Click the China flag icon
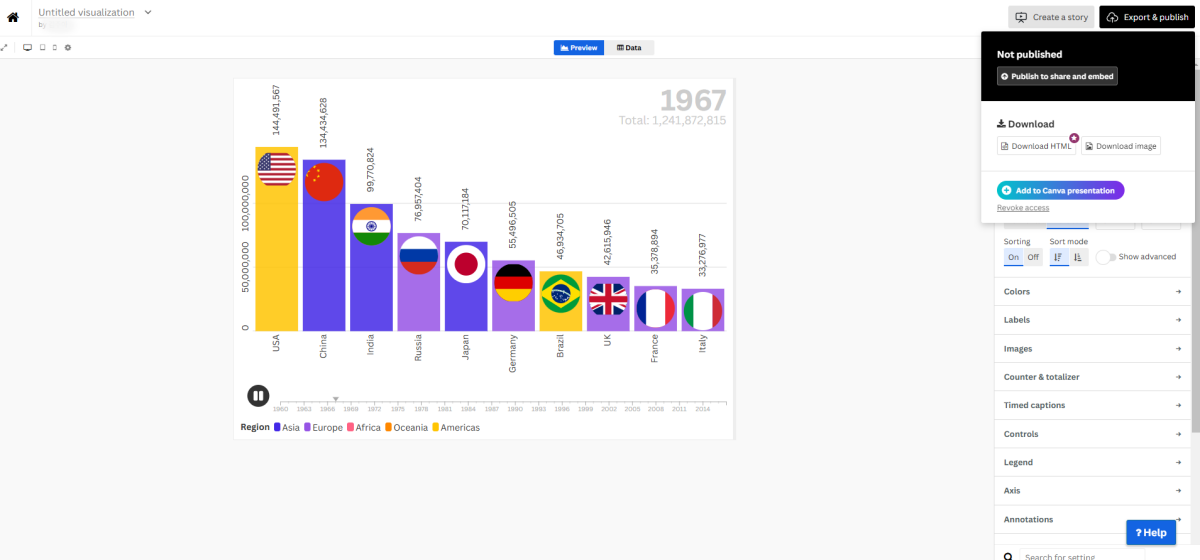 pos(324,181)
